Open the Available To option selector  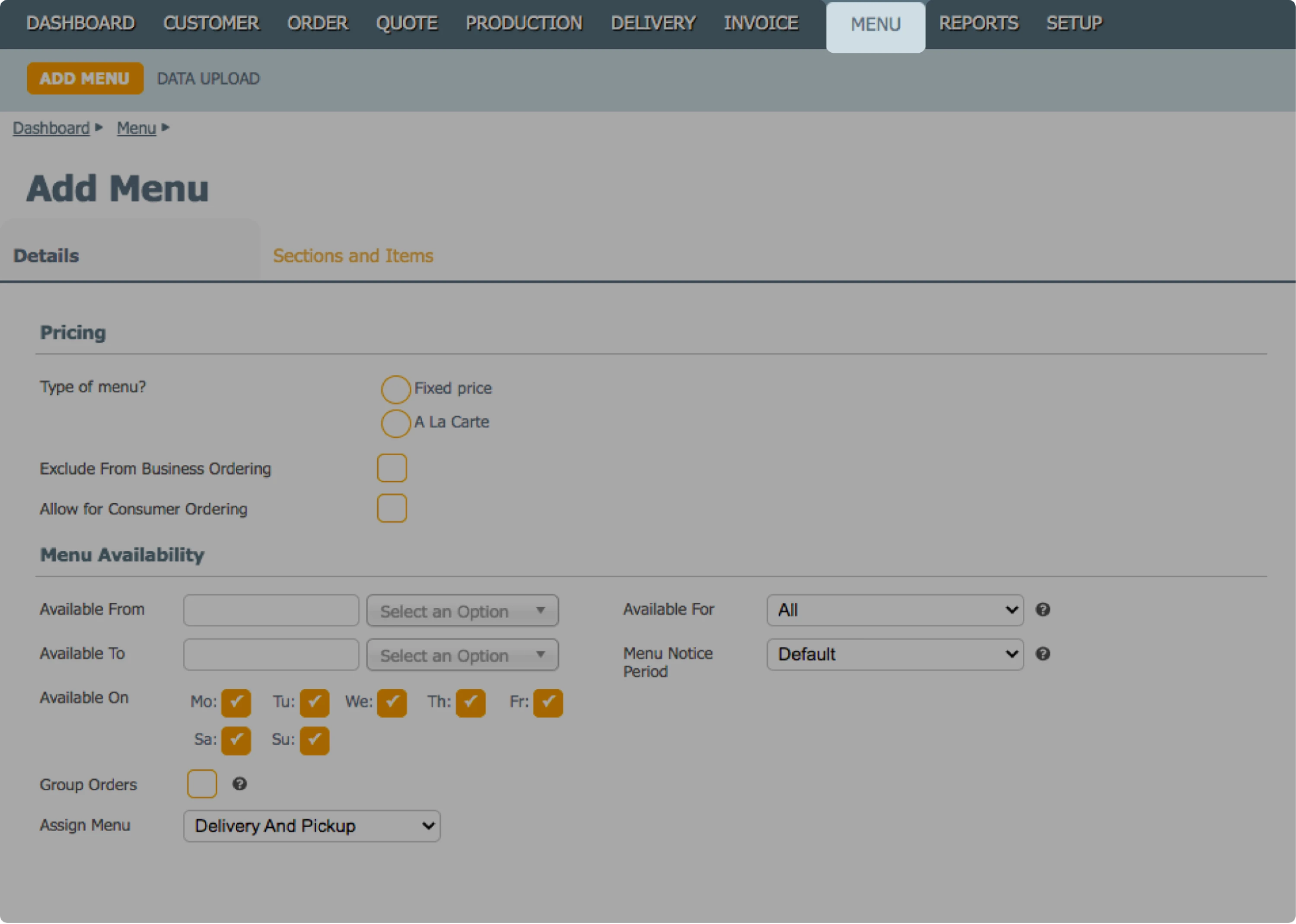click(x=462, y=655)
